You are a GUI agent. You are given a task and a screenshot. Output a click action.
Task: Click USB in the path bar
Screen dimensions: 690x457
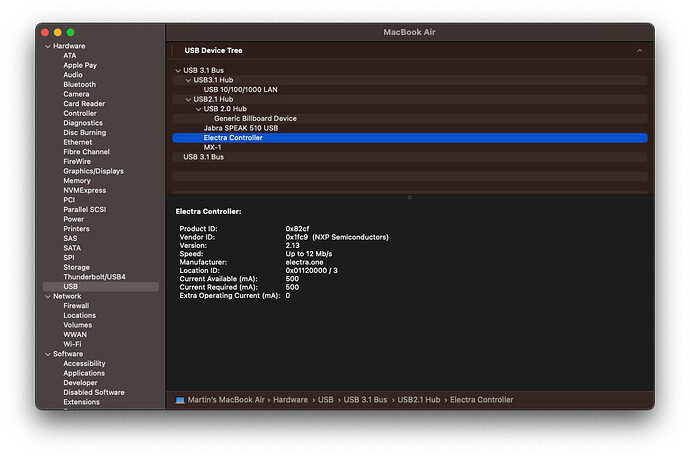pyautogui.click(x=326, y=400)
